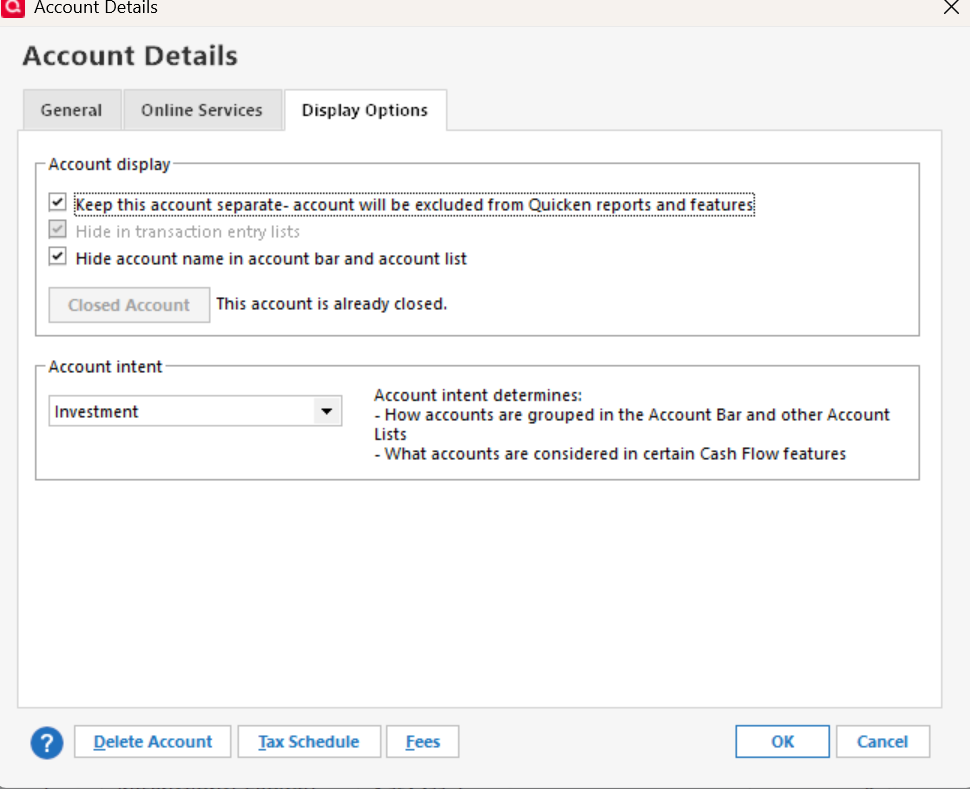Screen dimensions: 970x789
Task: Uncheck Hide account name in account bar
Action: [x=57, y=258]
